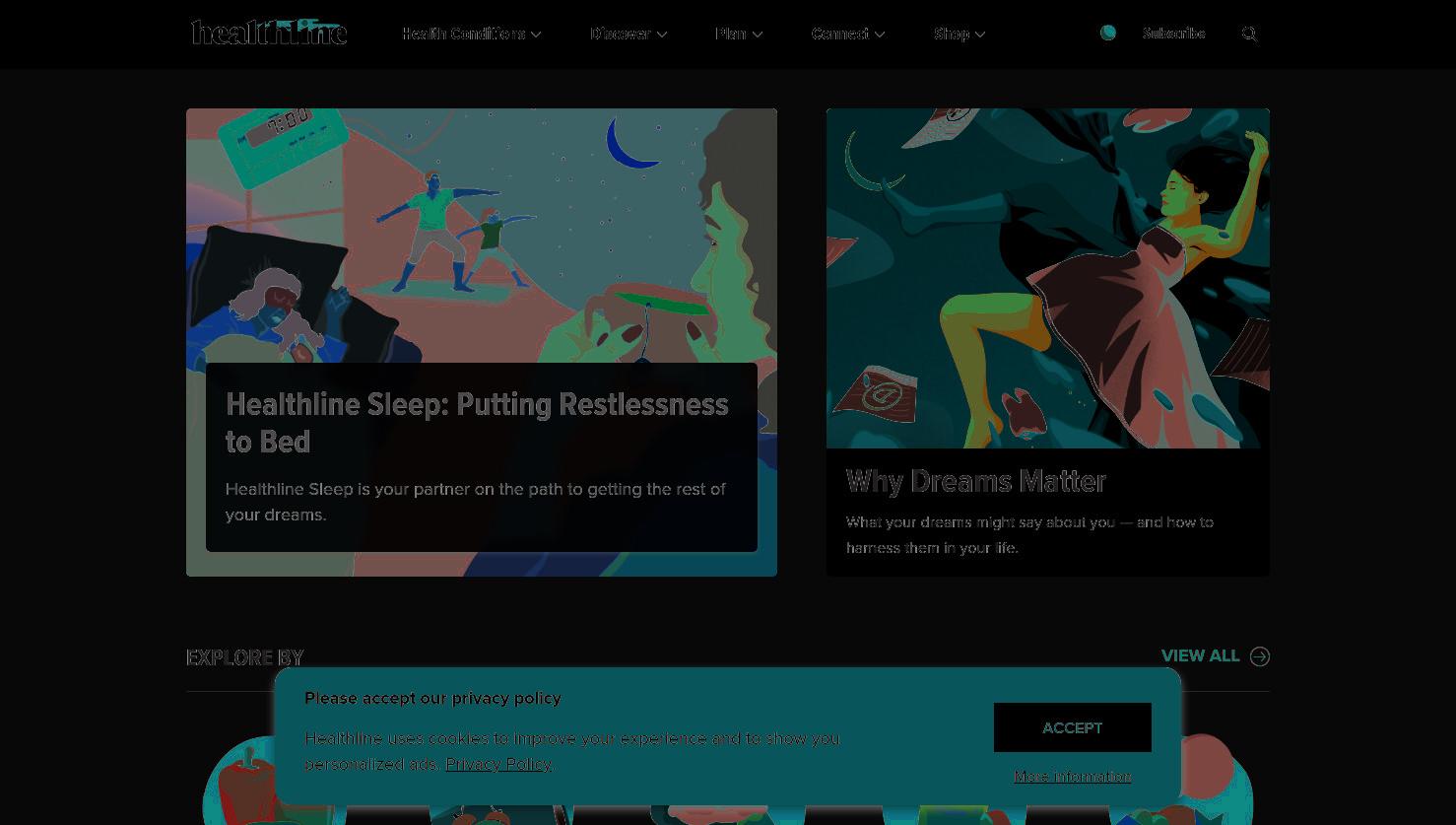Viewport: 1456px width, 825px height.
Task: Click the View All arrow circle icon
Action: click(x=1260, y=656)
